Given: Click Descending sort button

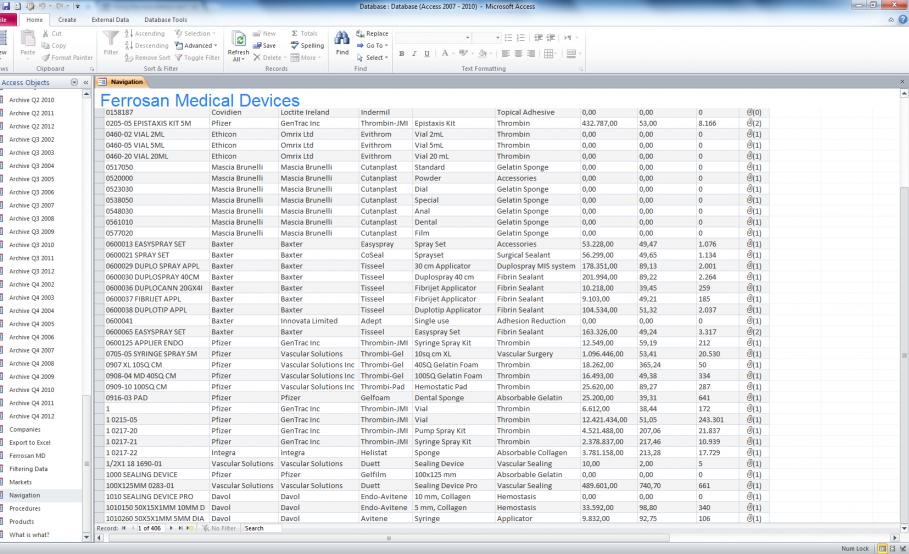Looking at the screenshot, I should (x=147, y=46).
